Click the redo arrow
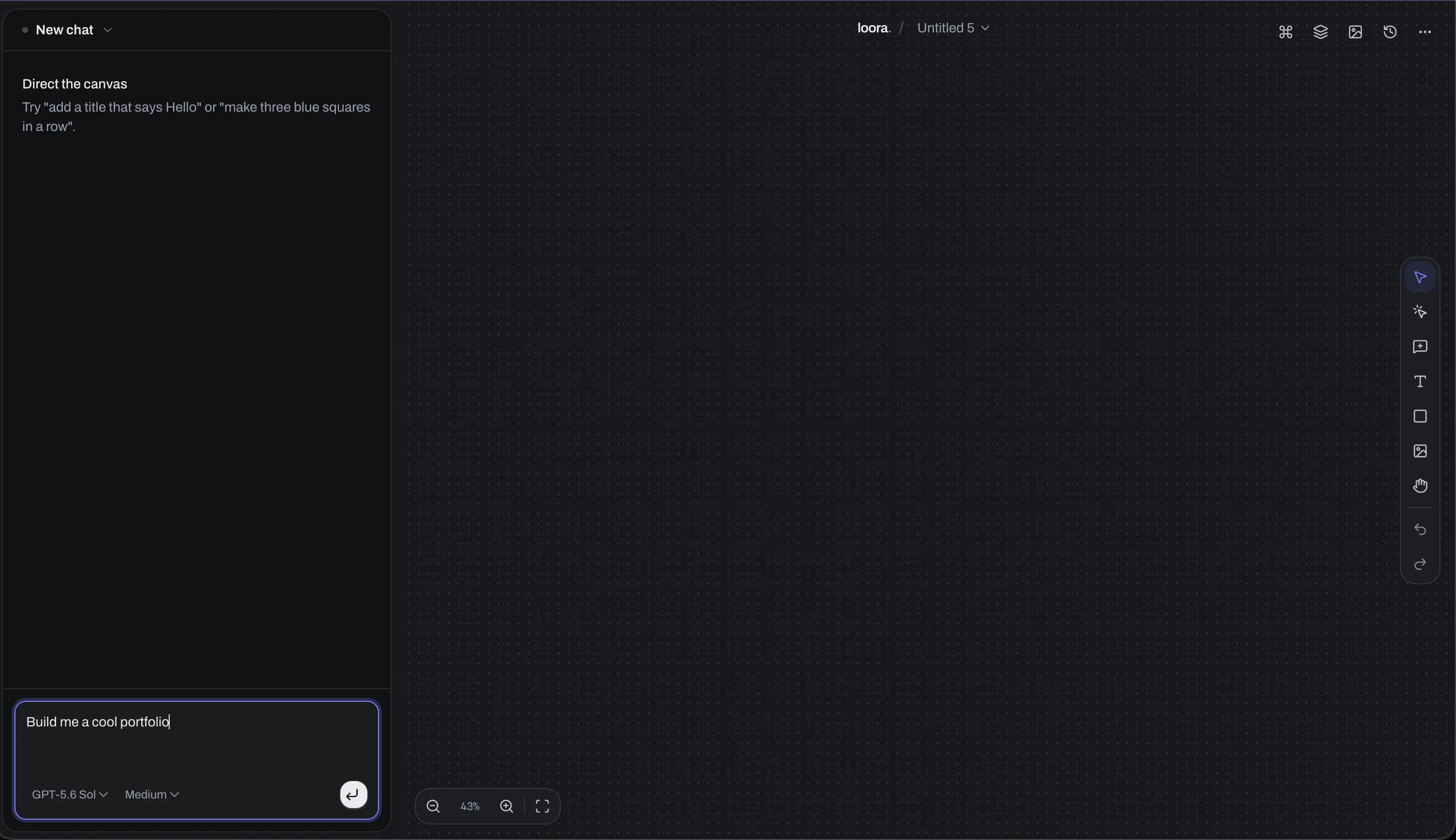This screenshot has width=1456, height=840. click(x=1420, y=564)
